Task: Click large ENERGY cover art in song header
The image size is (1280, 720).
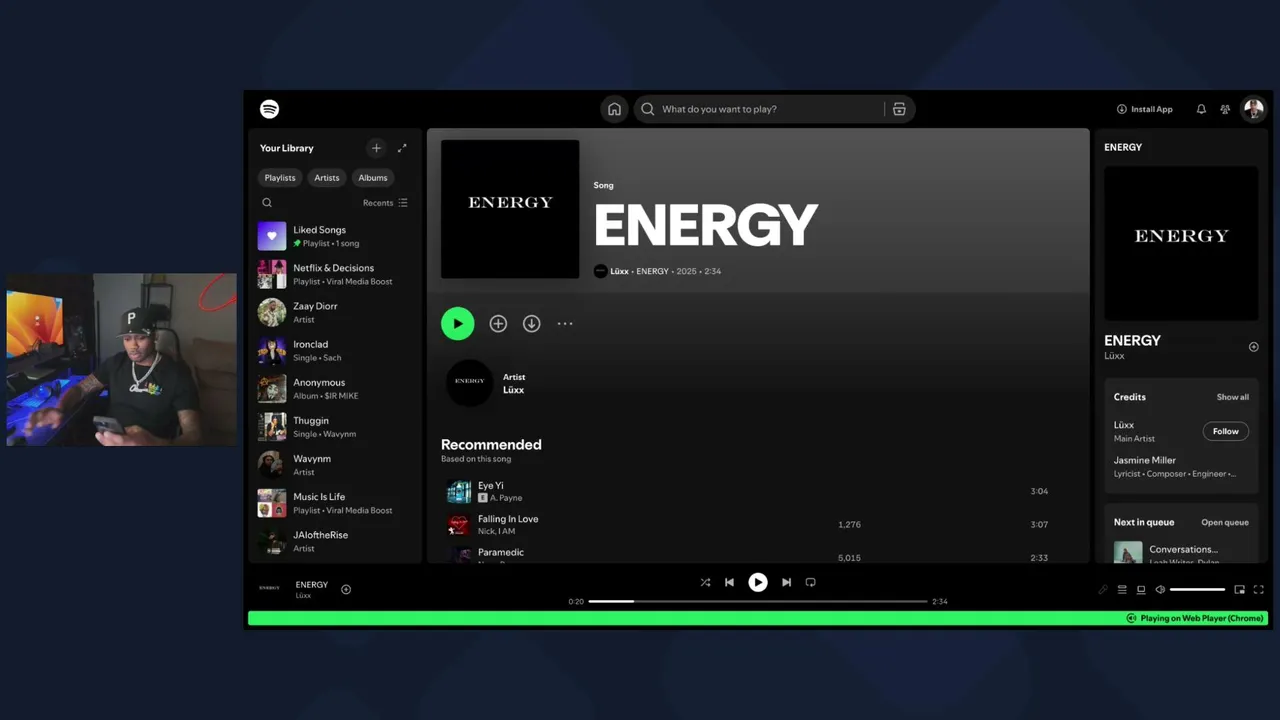Action: pyautogui.click(x=510, y=209)
